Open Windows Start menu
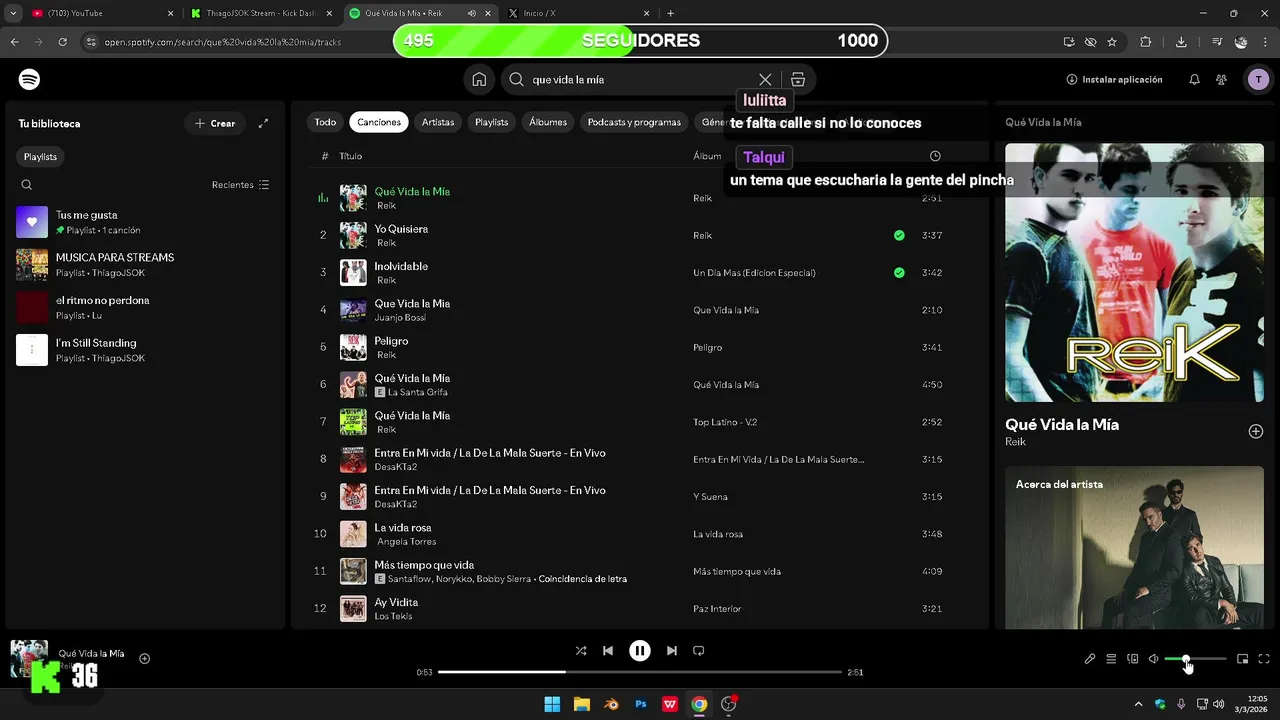Viewport: 1280px width, 720px height. tap(552, 704)
